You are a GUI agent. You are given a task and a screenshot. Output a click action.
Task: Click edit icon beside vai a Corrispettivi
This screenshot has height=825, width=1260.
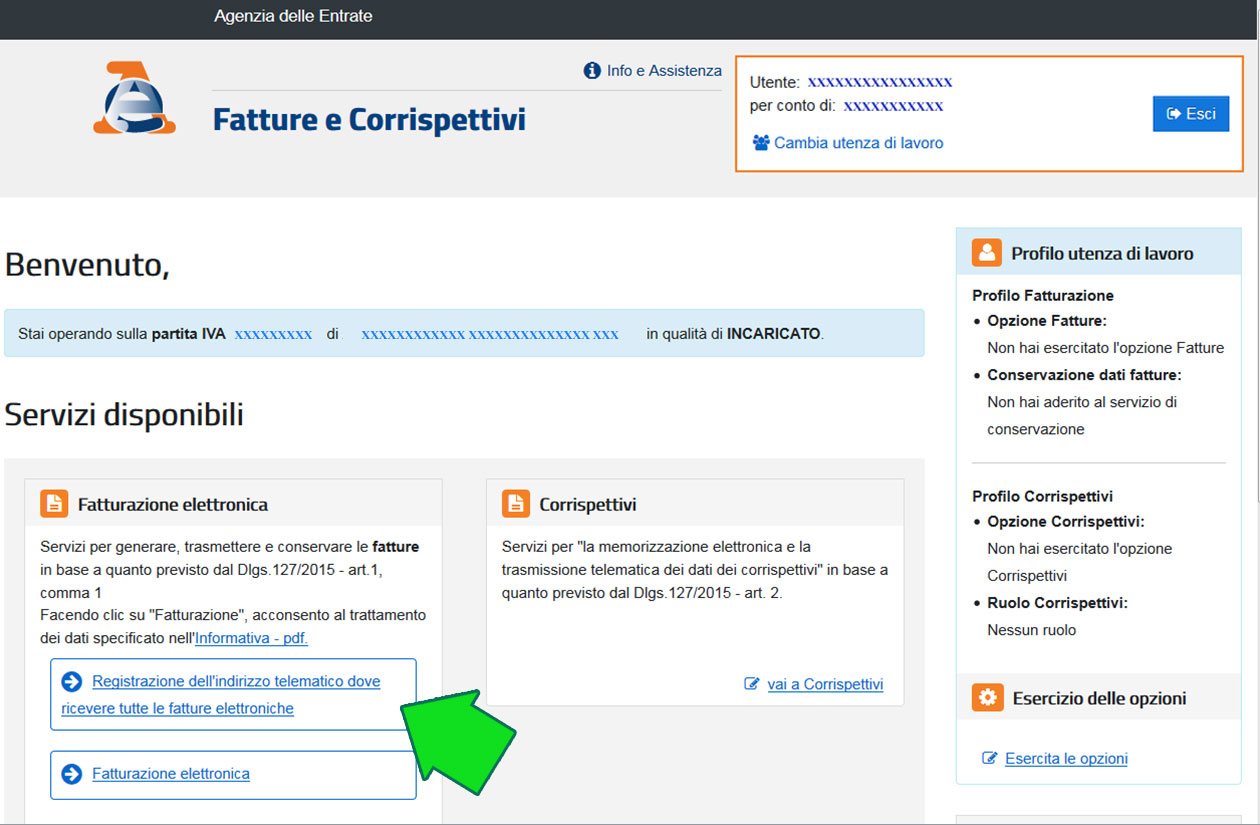point(752,684)
